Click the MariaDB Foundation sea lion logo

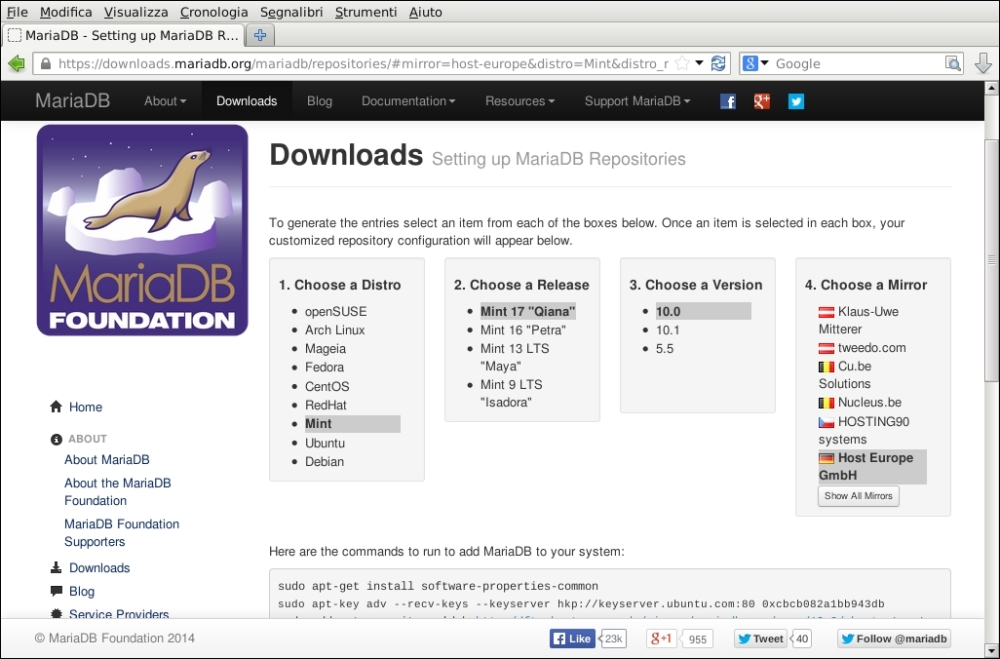(142, 230)
